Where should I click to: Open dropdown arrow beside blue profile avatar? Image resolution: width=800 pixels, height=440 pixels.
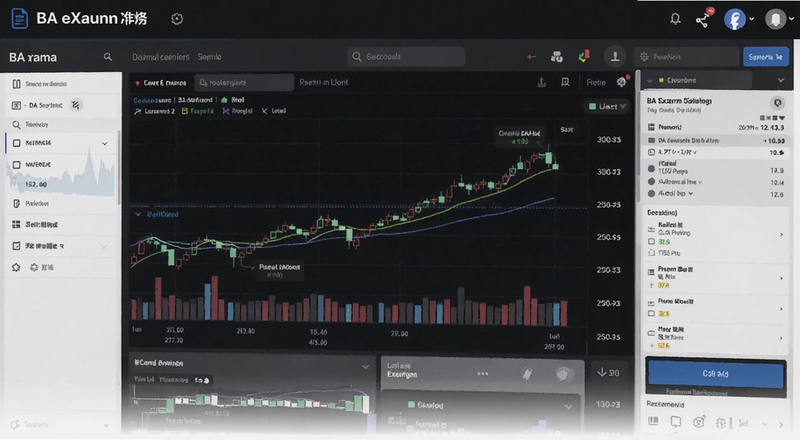[x=752, y=19]
